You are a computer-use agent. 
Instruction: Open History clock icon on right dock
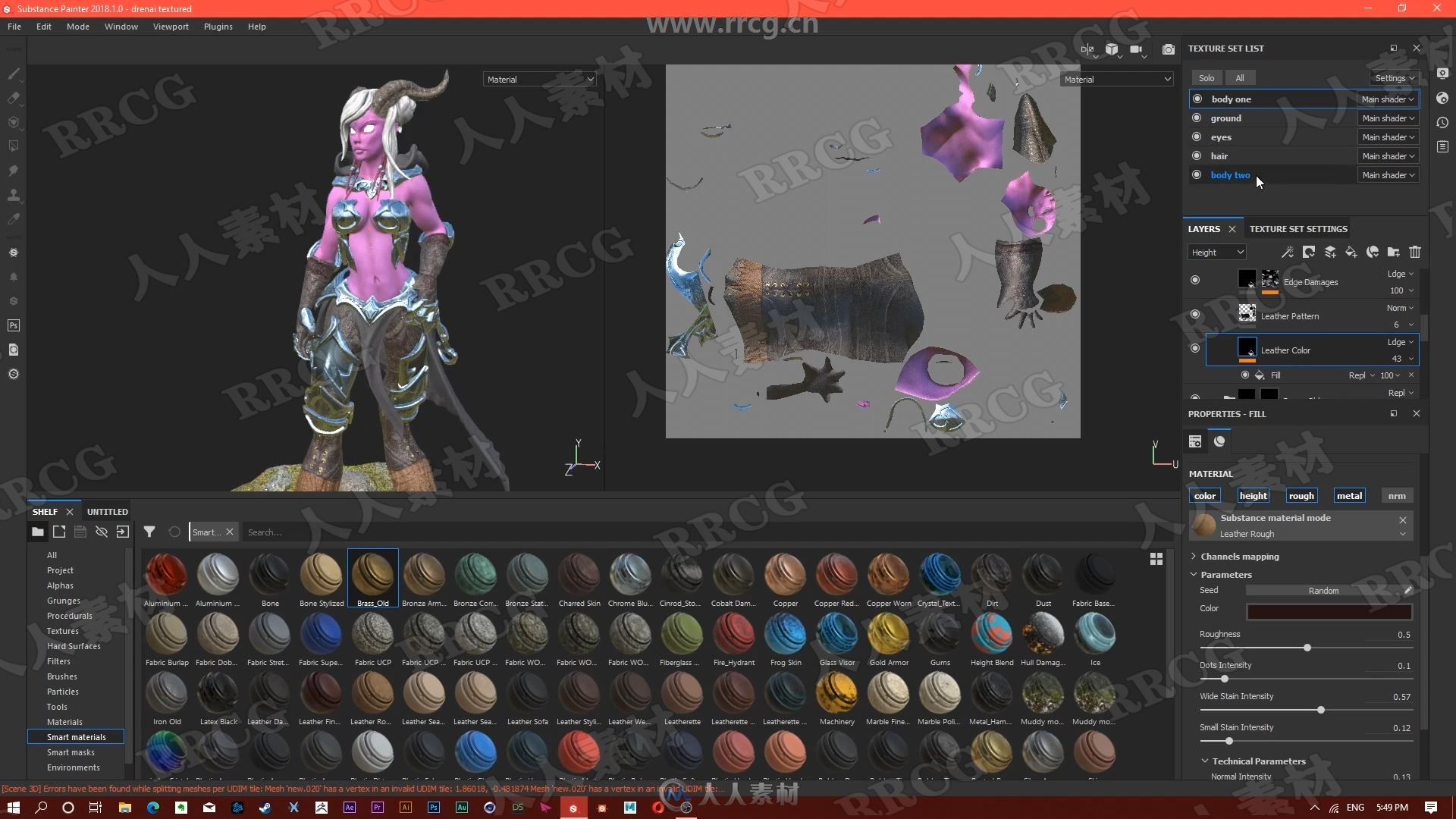pos(1442,122)
